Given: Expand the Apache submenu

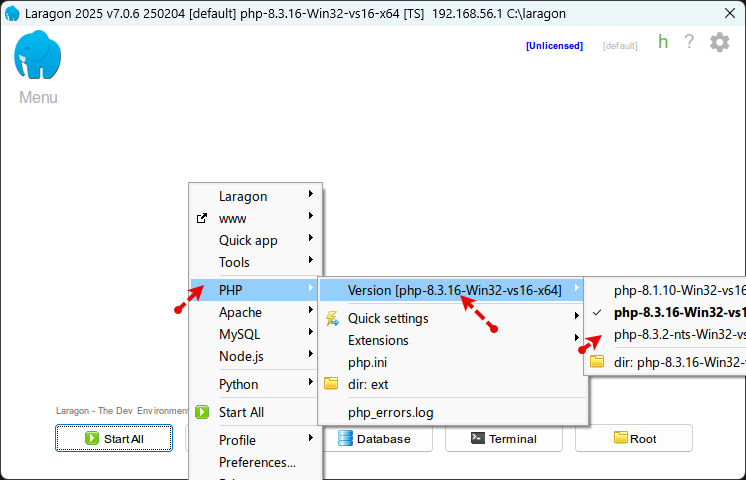Looking at the screenshot, I should [x=255, y=312].
